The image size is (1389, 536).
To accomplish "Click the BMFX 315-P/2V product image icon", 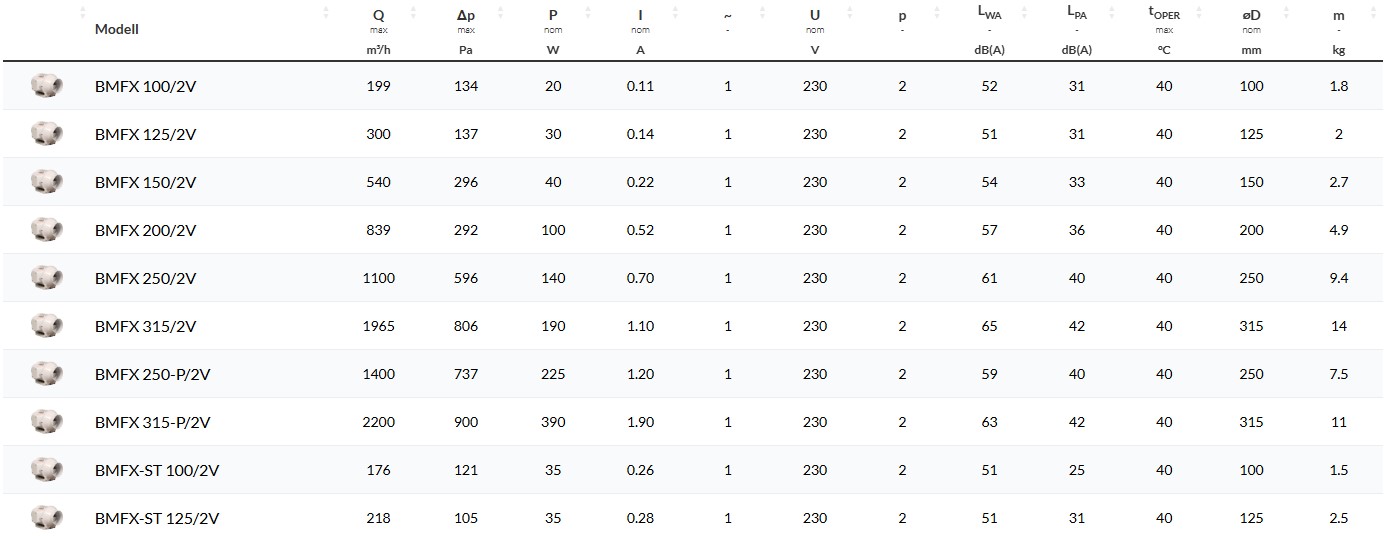I will click(x=46, y=422).
